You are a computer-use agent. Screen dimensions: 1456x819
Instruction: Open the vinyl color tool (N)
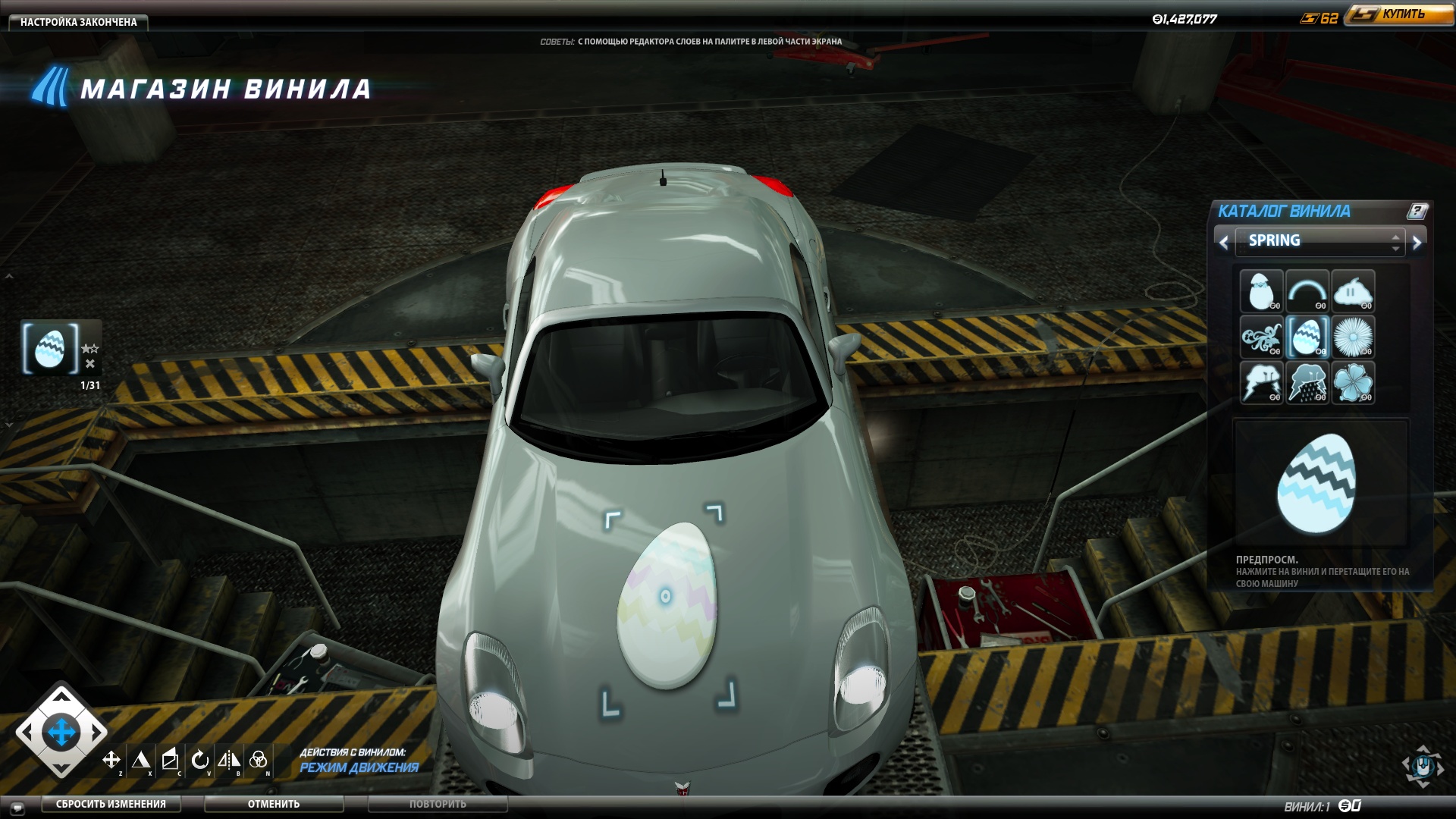click(x=258, y=760)
